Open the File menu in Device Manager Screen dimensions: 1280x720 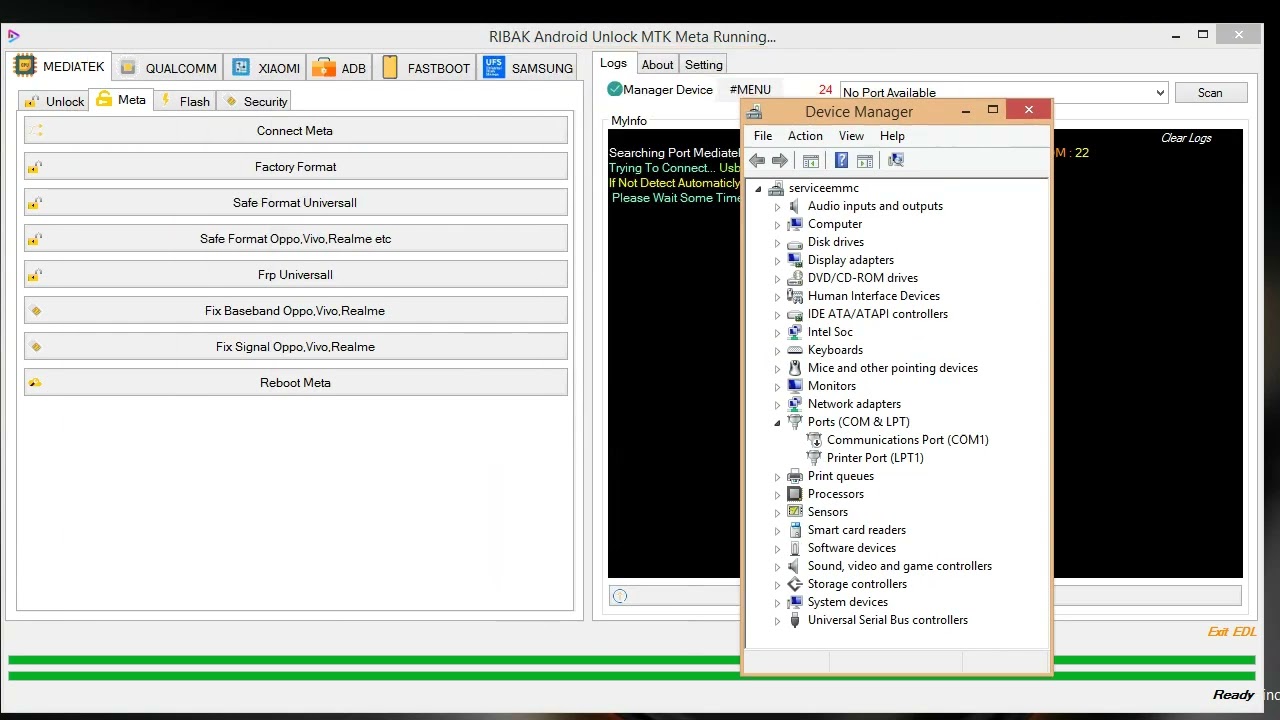click(x=763, y=136)
